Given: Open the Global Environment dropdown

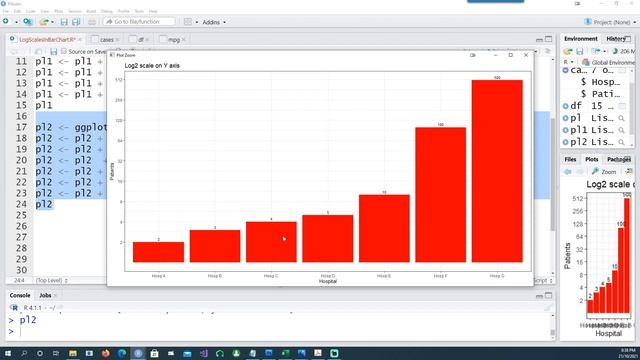Looking at the screenshot, I should tap(608, 62).
